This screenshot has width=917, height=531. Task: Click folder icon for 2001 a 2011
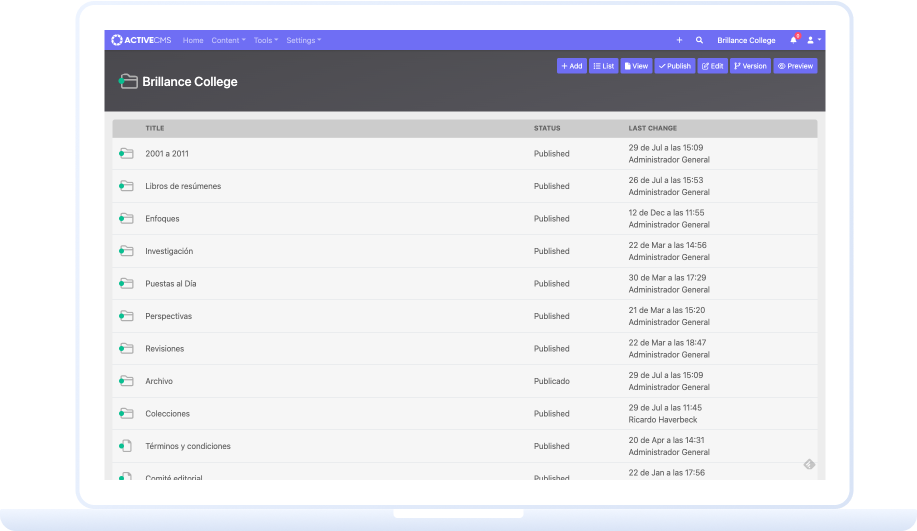click(126, 154)
